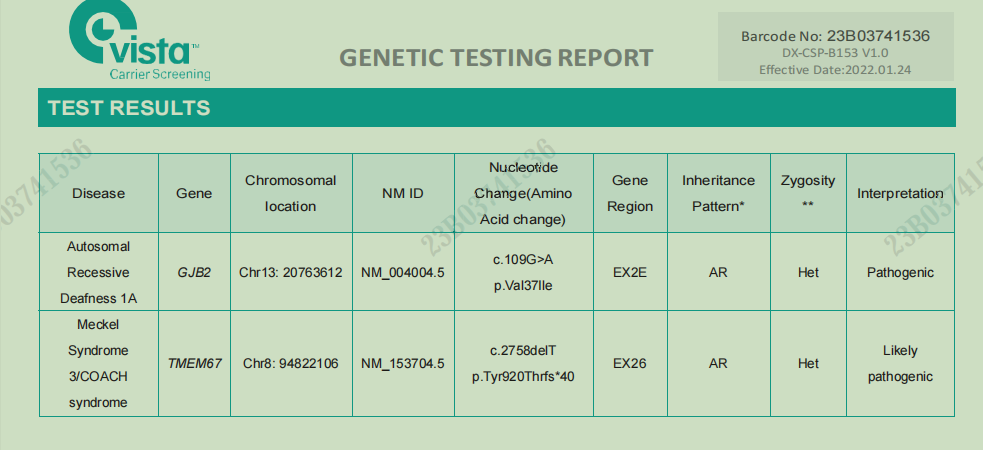
Task: Click the c.109G>A nucleotide change cell
Action: point(523,259)
